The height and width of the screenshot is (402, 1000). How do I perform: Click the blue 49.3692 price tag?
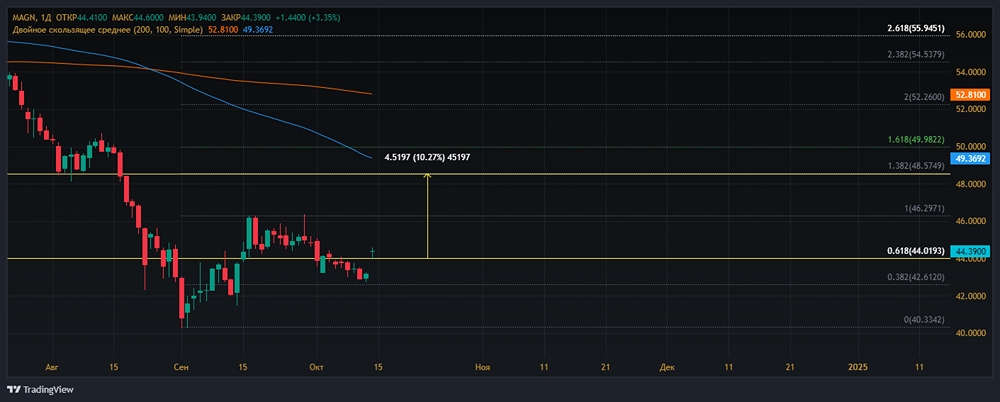click(x=968, y=158)
